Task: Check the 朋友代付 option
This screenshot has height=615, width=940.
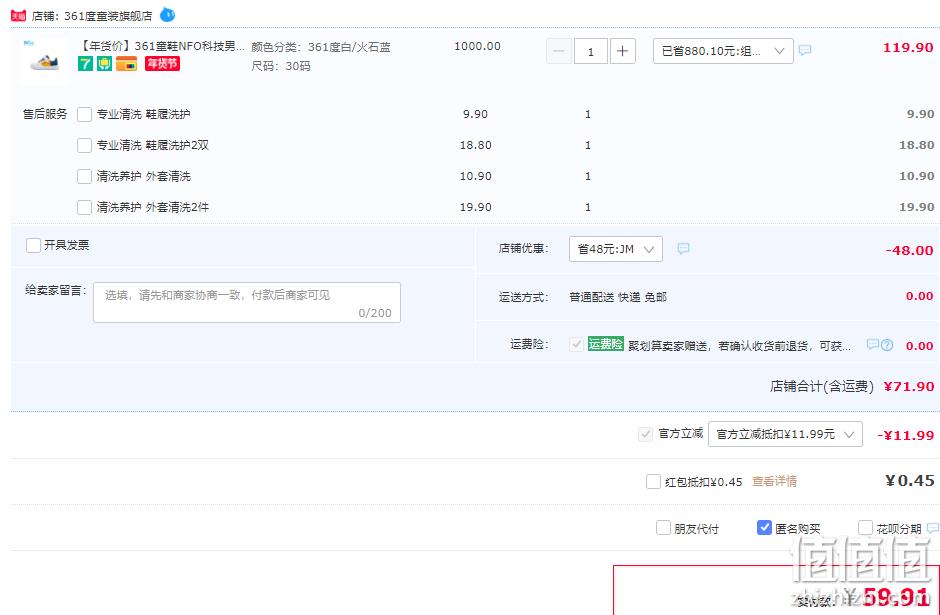Action: 663,528
